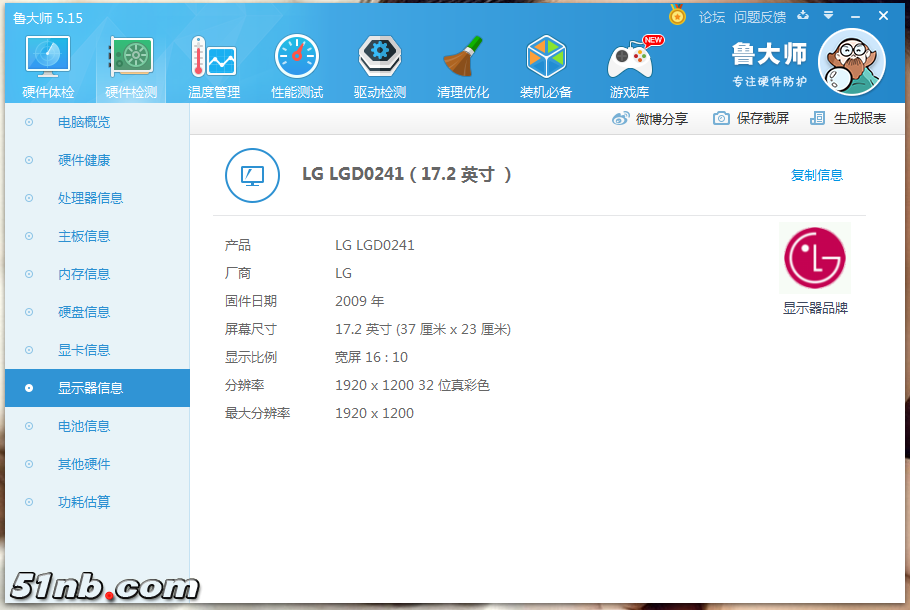
Task: Open 显卡信息 graphics card section
Action: point(84,350)
